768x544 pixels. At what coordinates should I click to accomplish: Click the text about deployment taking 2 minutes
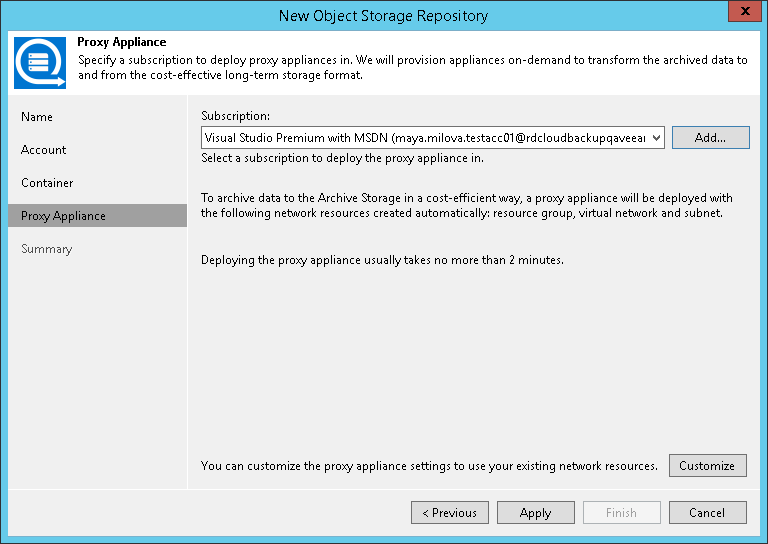coord(382,260)
